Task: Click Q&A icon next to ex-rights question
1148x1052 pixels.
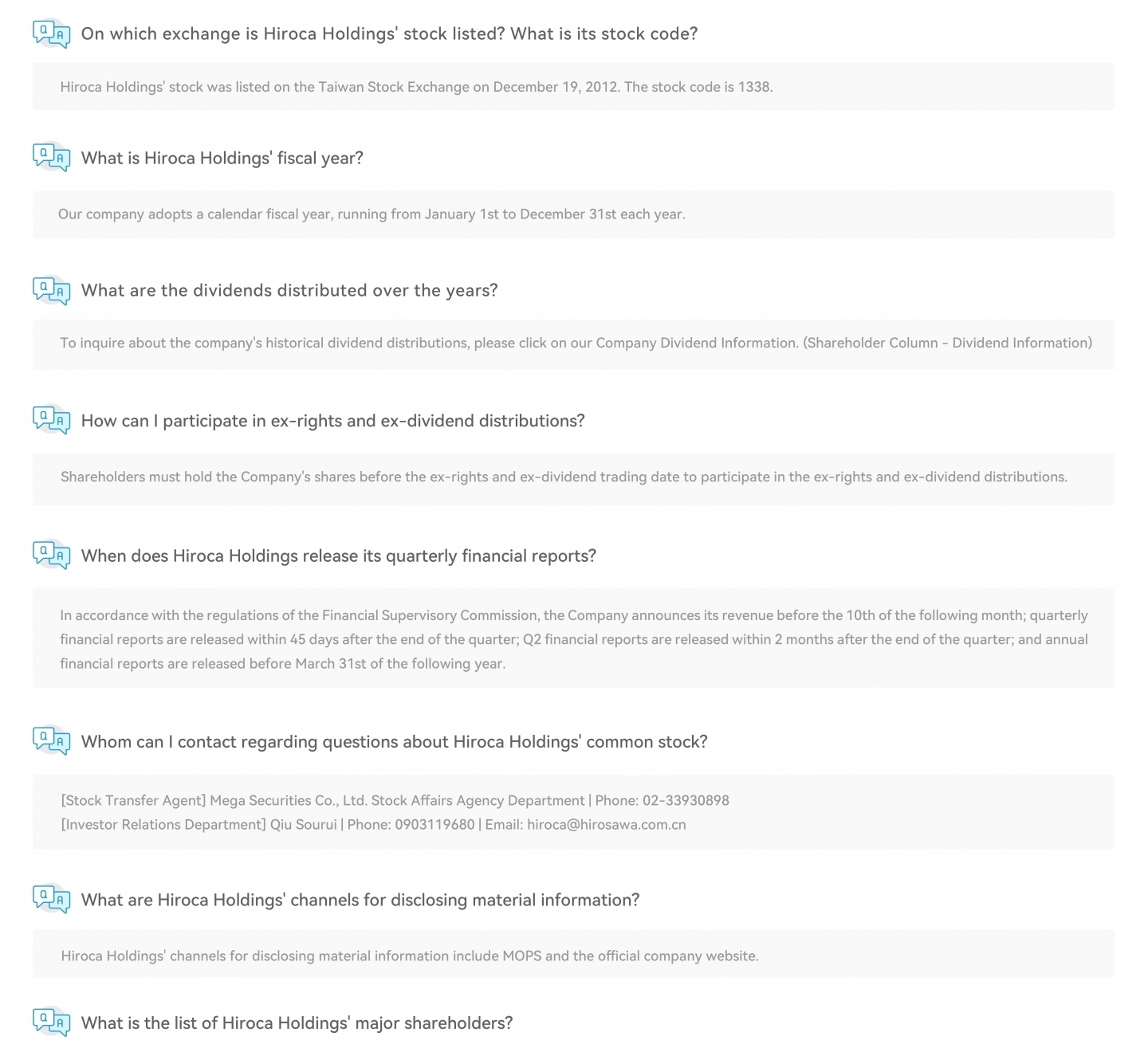Action: pyautogui.click(x=51, y=420)
